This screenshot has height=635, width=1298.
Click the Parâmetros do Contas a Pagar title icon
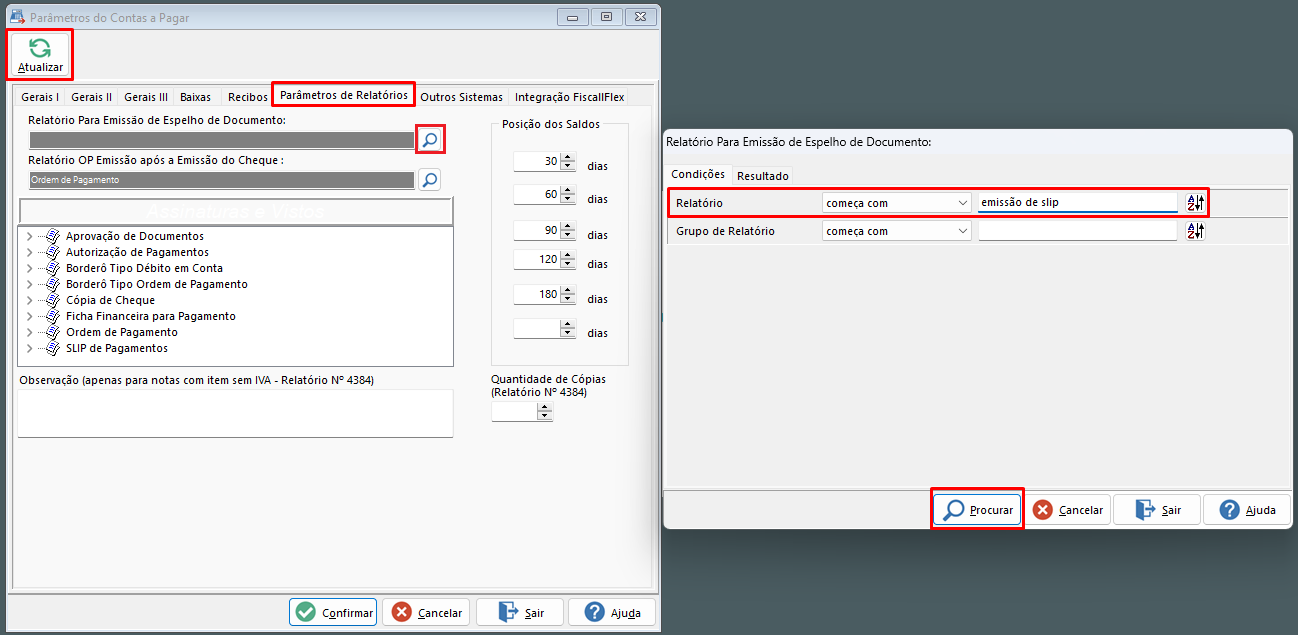coord(17,17)
